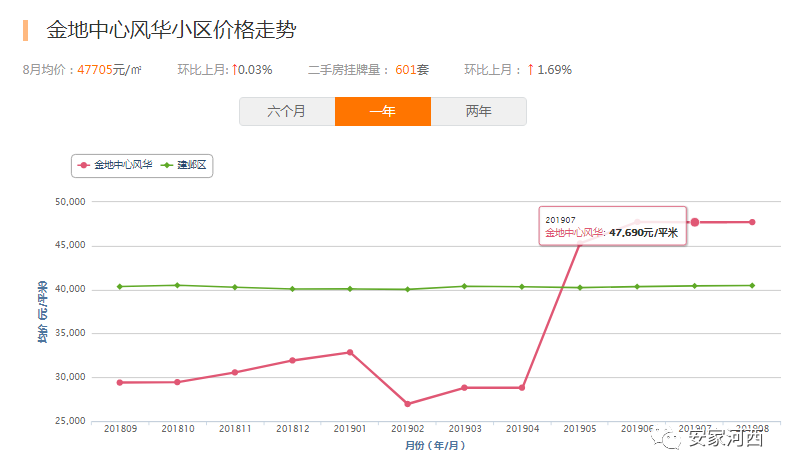789x472 pixels.
Task: Click the 601套 listing count
Action: (412, 69)
